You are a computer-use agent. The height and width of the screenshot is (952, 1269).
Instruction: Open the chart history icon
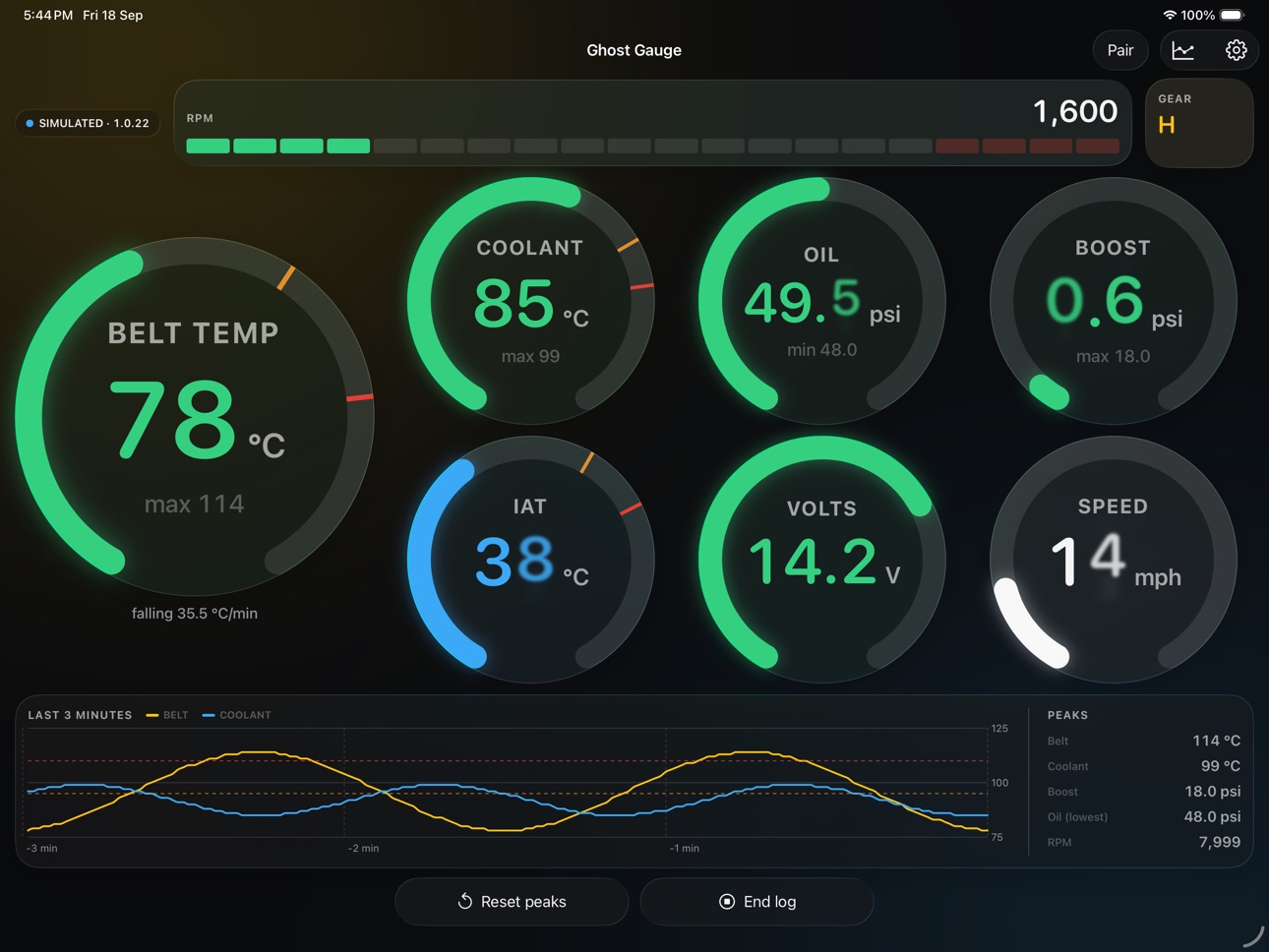(1183, 50)
